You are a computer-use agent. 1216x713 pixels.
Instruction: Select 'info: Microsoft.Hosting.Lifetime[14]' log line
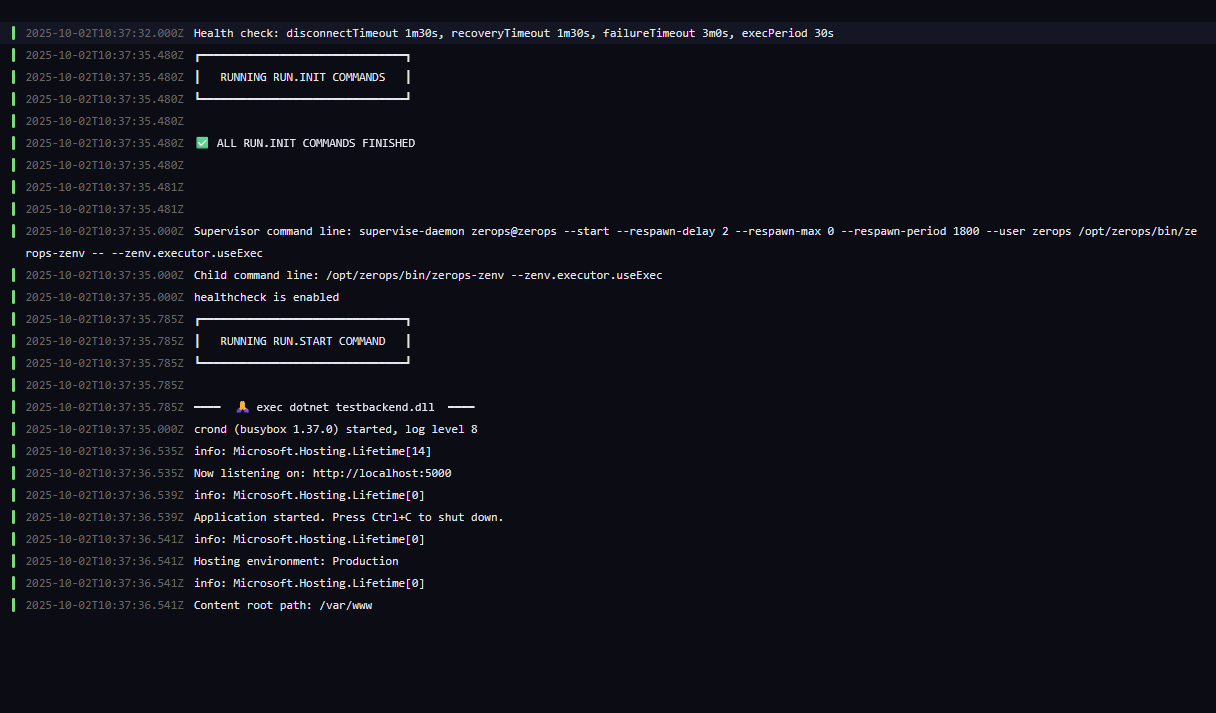coord(313,451)
